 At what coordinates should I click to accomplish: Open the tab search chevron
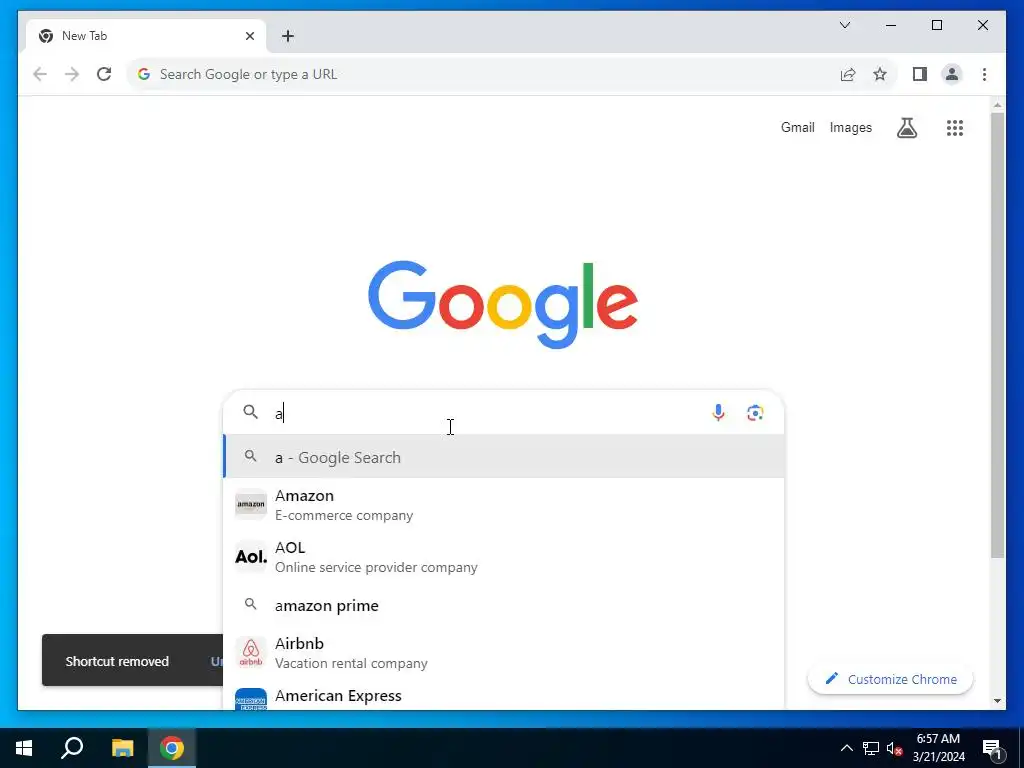pos(844,25)
